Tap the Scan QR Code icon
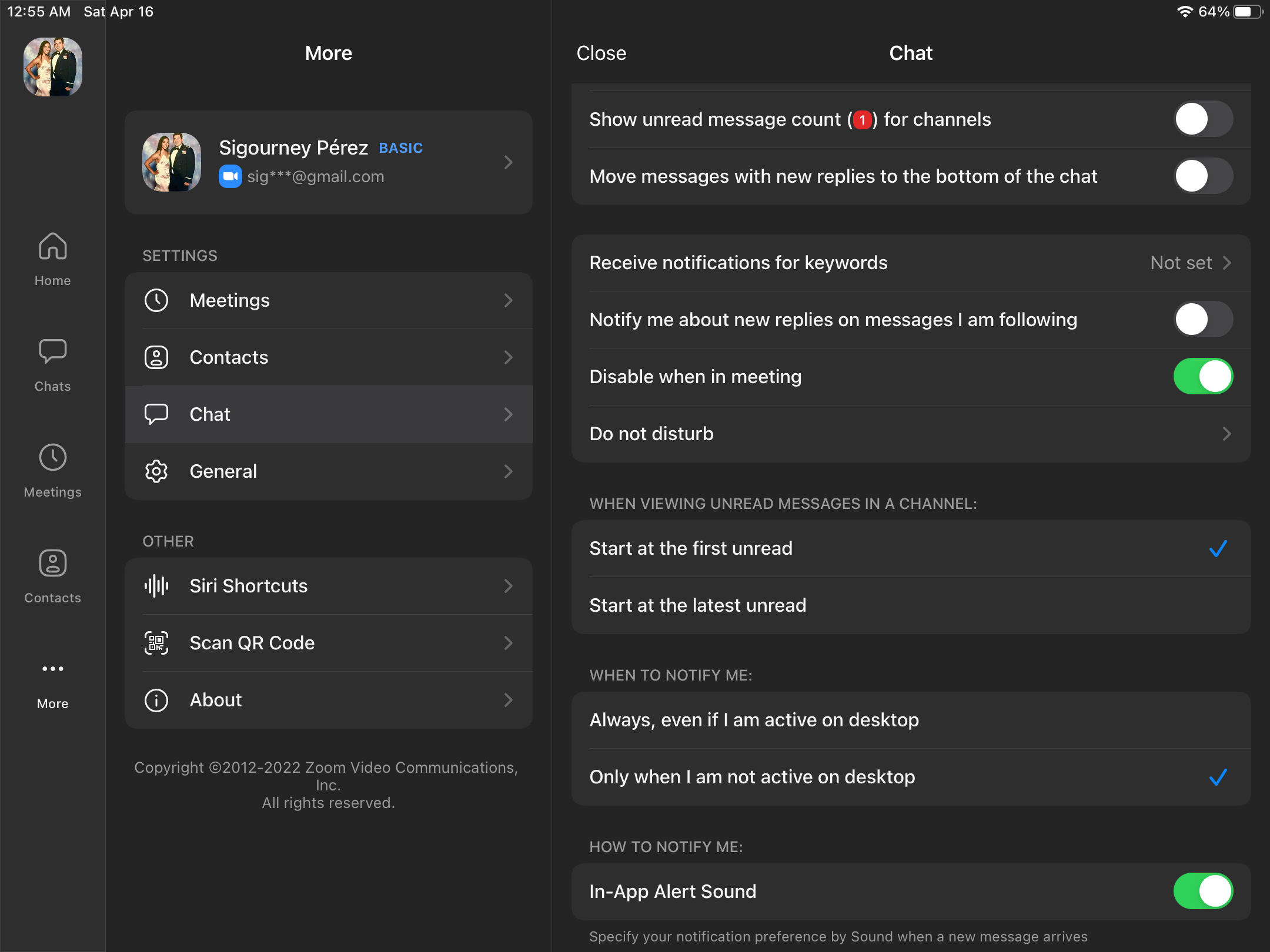1270x952 pixels. pyautogui.click(x=156, y=643)
